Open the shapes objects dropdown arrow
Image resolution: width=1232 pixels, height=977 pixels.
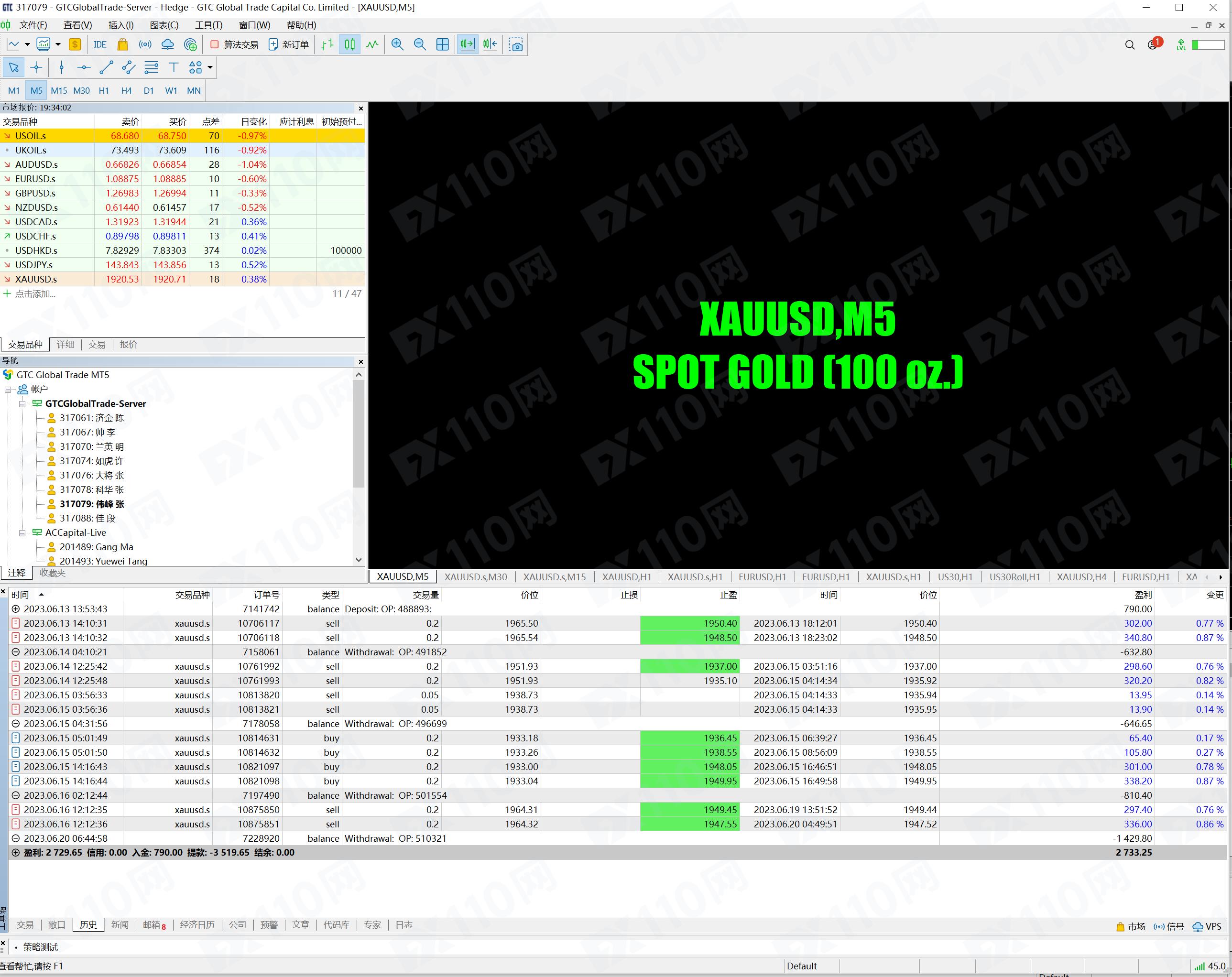210,67
